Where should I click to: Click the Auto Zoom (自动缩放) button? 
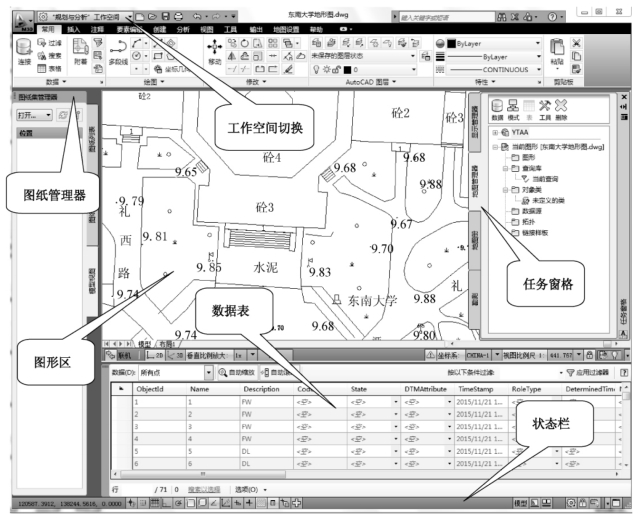(237, 372)
